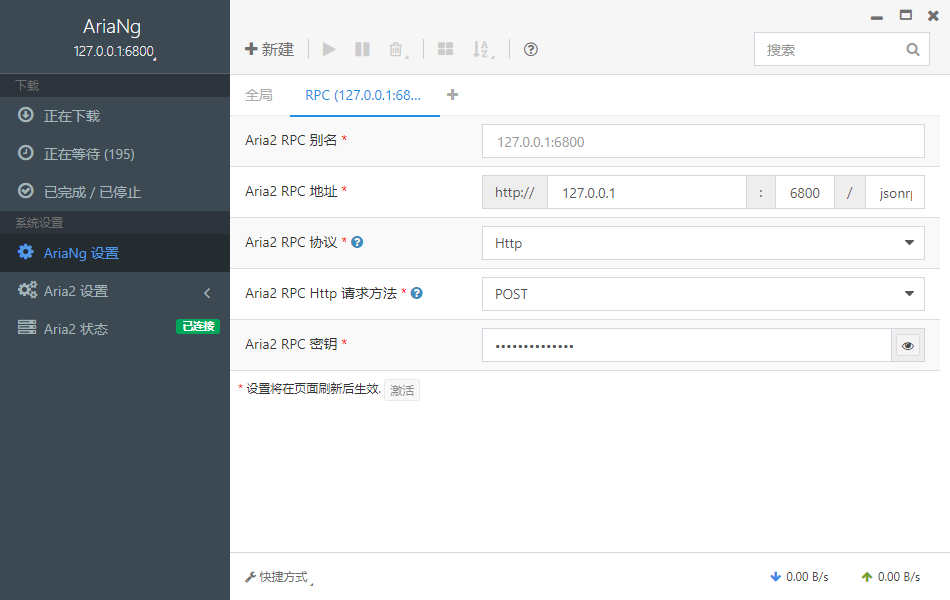The width and height of the screenshot is (950, 600).
Task: Click the 正在下载 download arrow icon
Action: click(25, 115)
